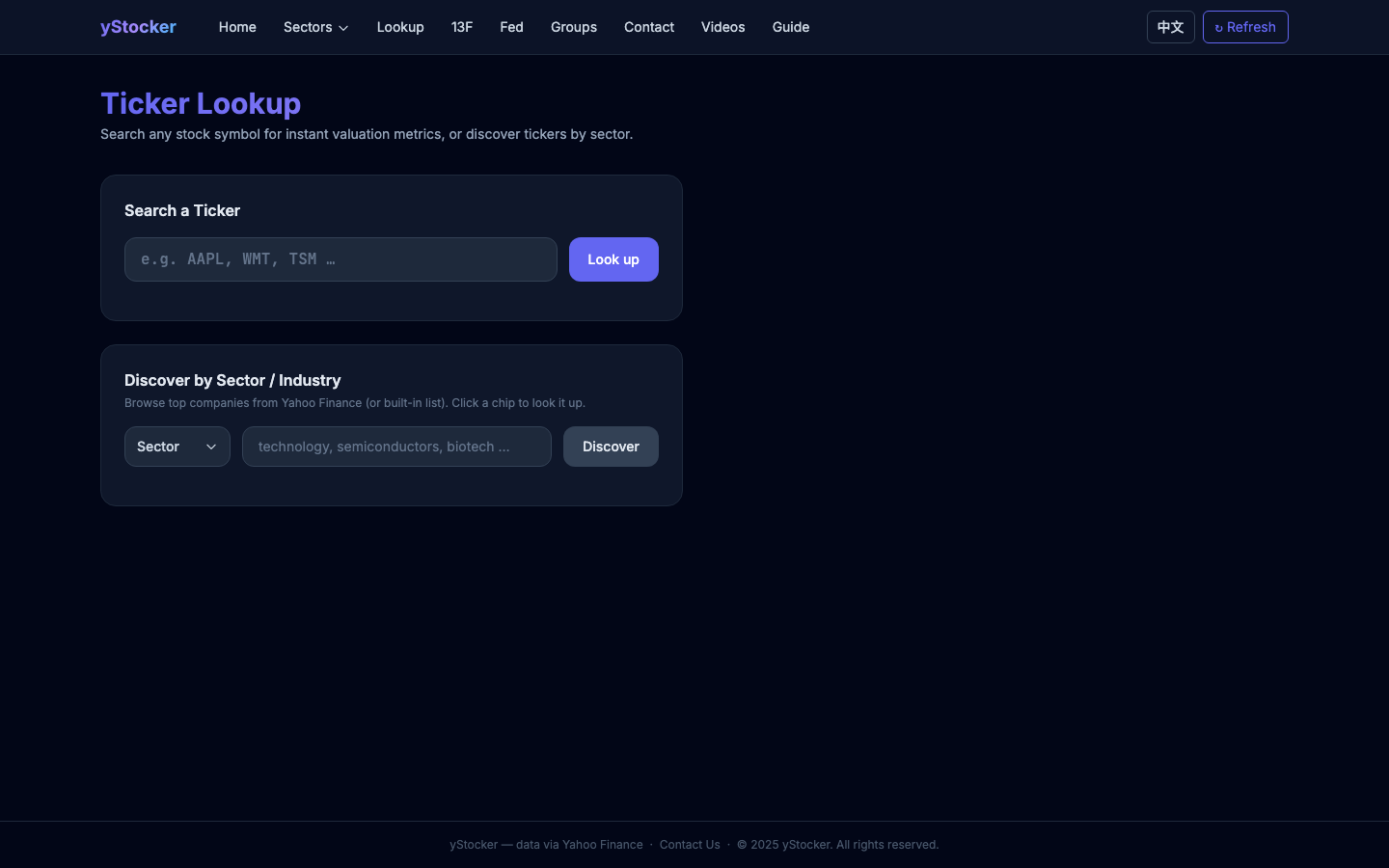Expand the Sectors navigation dropdown
Image resolution: width=1389 pixels, height=868 pixels.
coord(315,27)
